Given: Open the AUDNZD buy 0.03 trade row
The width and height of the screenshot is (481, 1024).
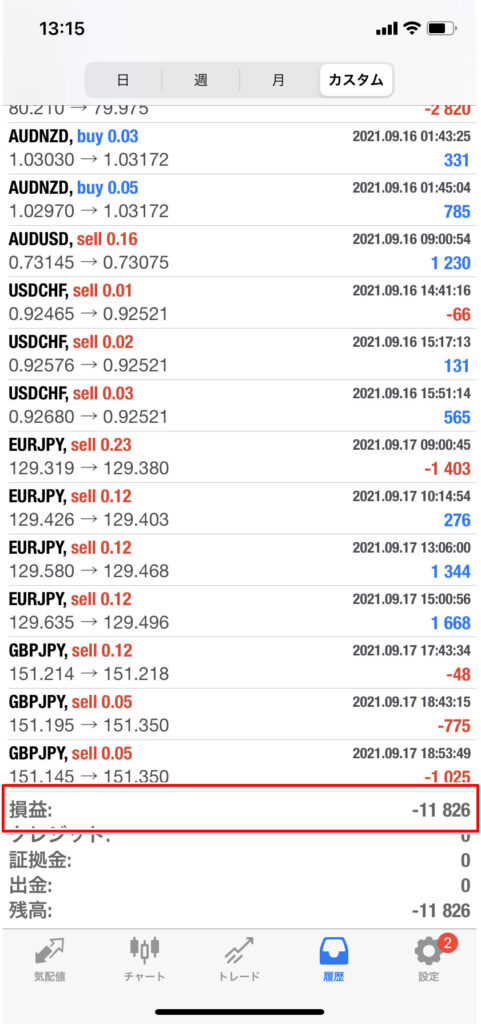Looking at the screenshot, I should click(240, 149).
